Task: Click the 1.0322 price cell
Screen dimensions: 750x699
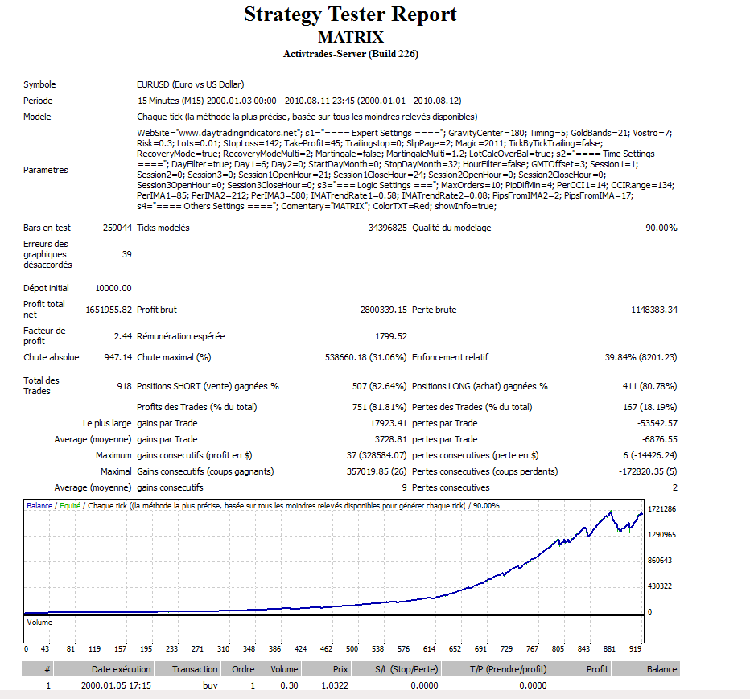Action: click(x=335, y=686)
